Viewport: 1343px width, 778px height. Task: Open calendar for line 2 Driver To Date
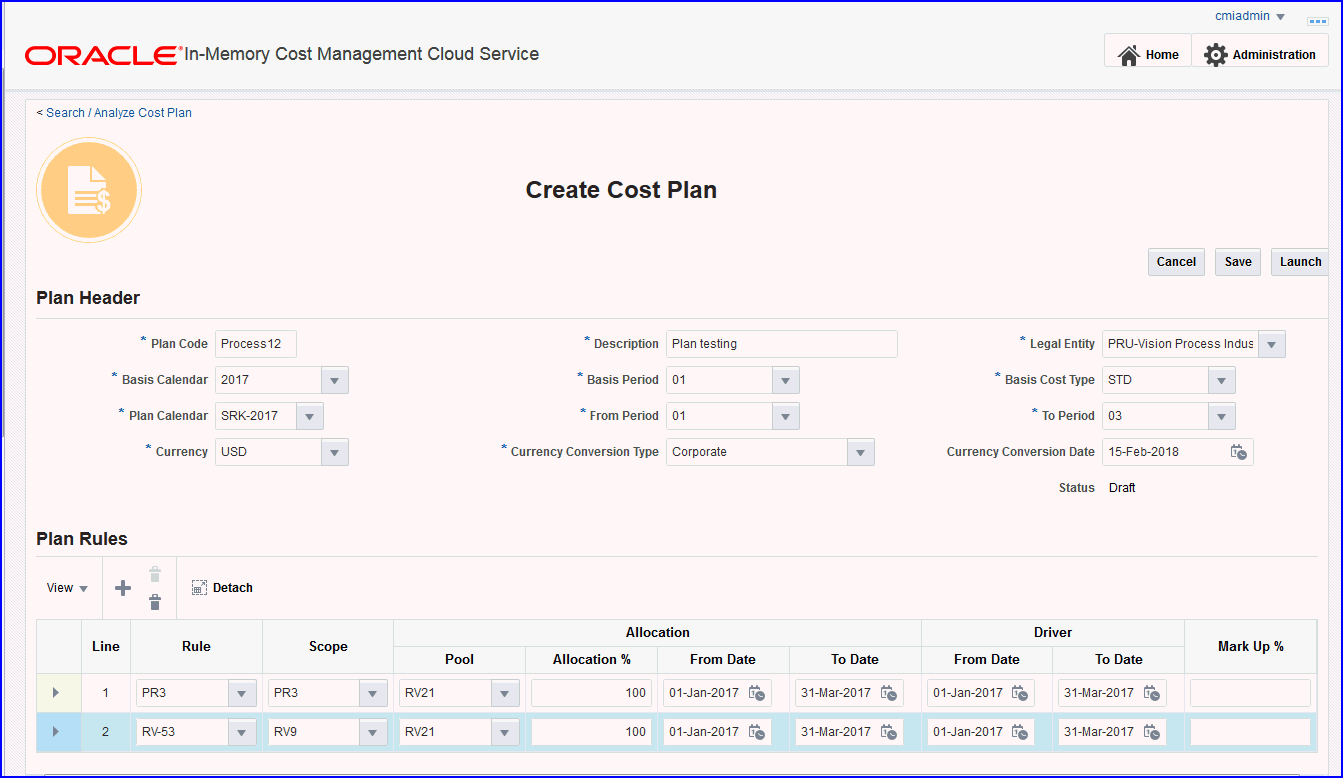[x=1153, y=732]
